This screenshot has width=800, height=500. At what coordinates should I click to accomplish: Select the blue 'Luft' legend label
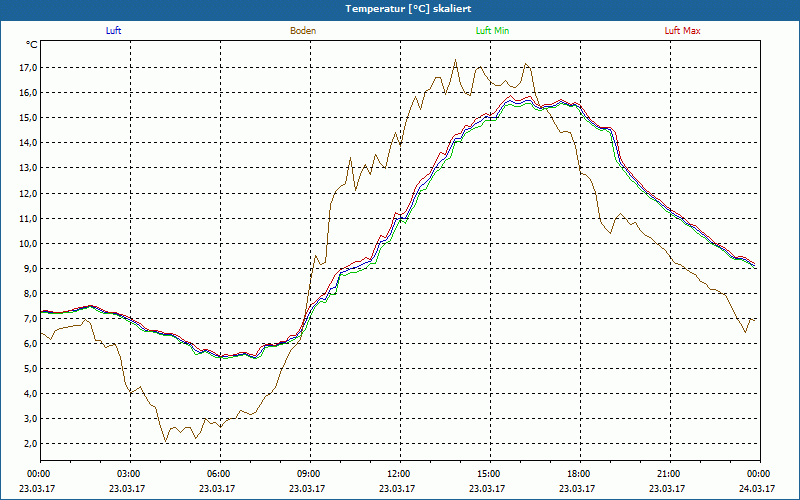click(113, 31)
